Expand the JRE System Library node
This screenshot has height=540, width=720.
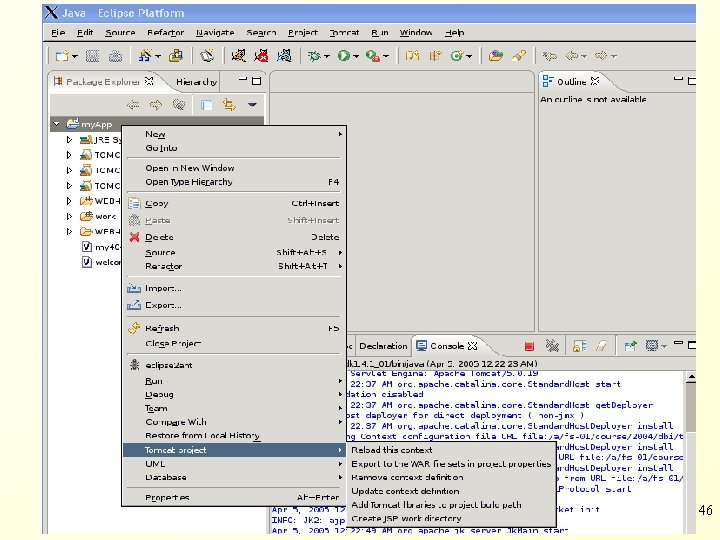pyautogui.click(x=69, y=140)
